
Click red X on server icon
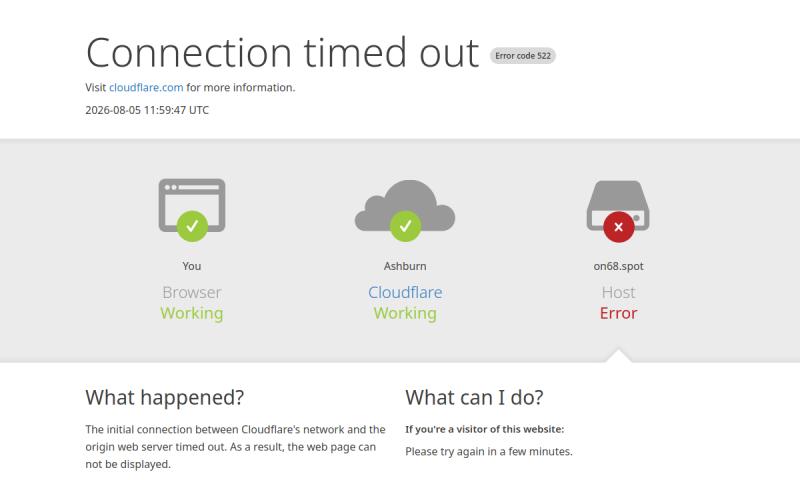pos(619,227)
